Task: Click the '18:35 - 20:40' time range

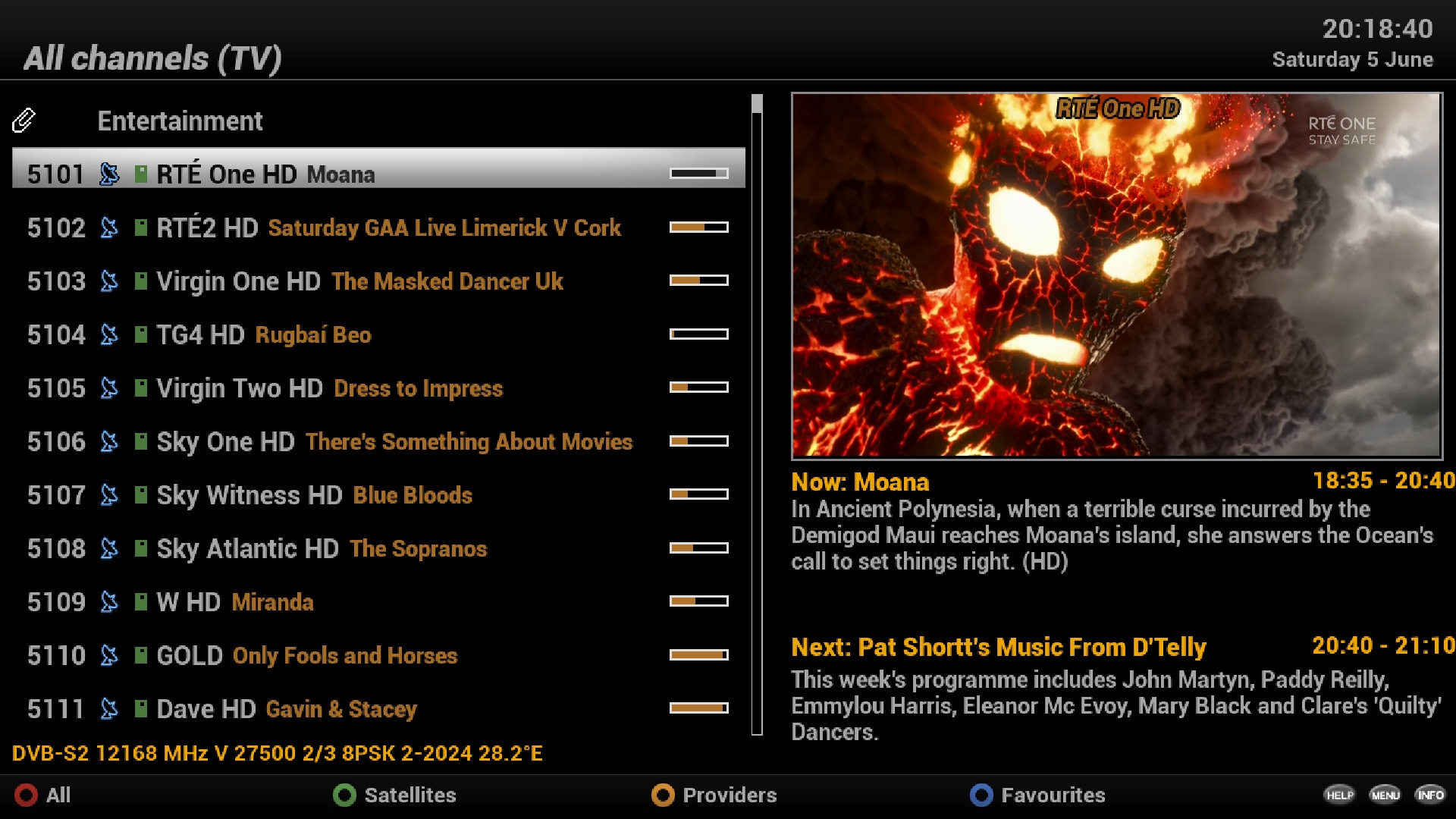Action: point(1384,481)
